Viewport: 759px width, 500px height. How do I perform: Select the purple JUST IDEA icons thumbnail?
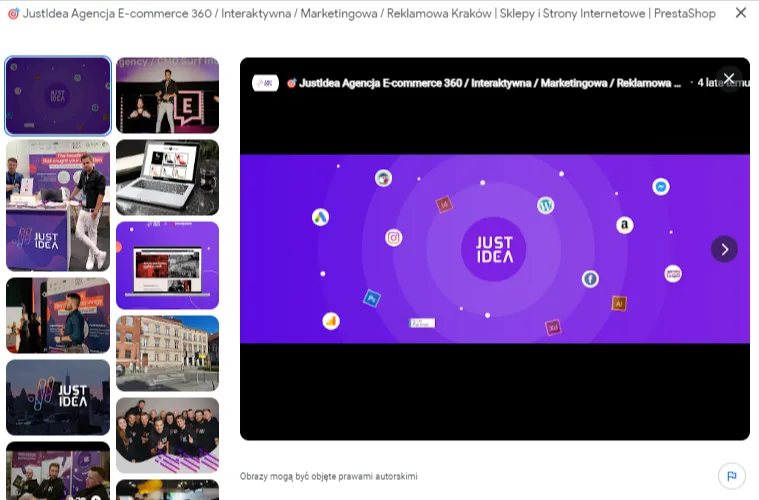(x=58, y=95)
